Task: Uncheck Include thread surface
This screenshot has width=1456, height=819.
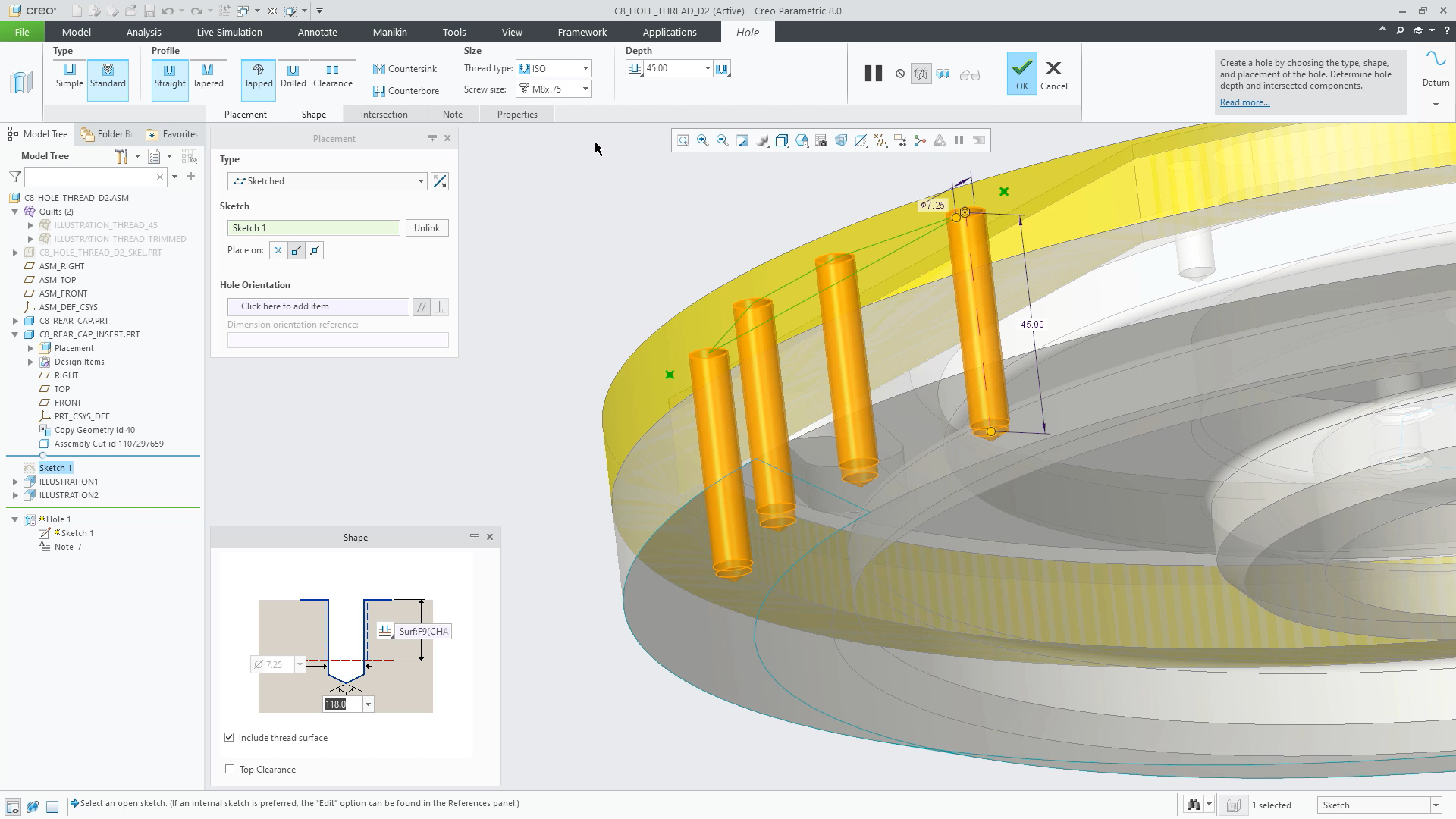Action: [229, 738]
